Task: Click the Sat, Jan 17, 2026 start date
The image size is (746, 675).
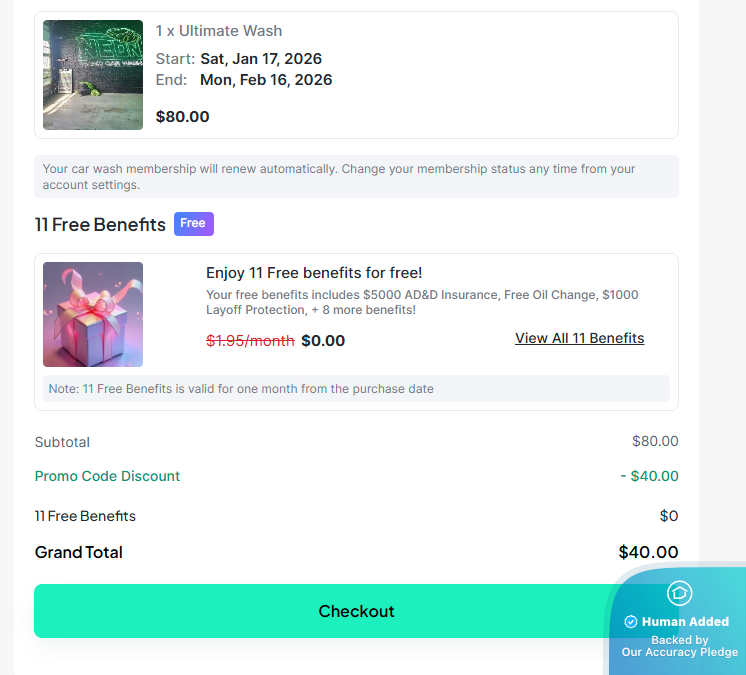Action: (x=261, y=59)
